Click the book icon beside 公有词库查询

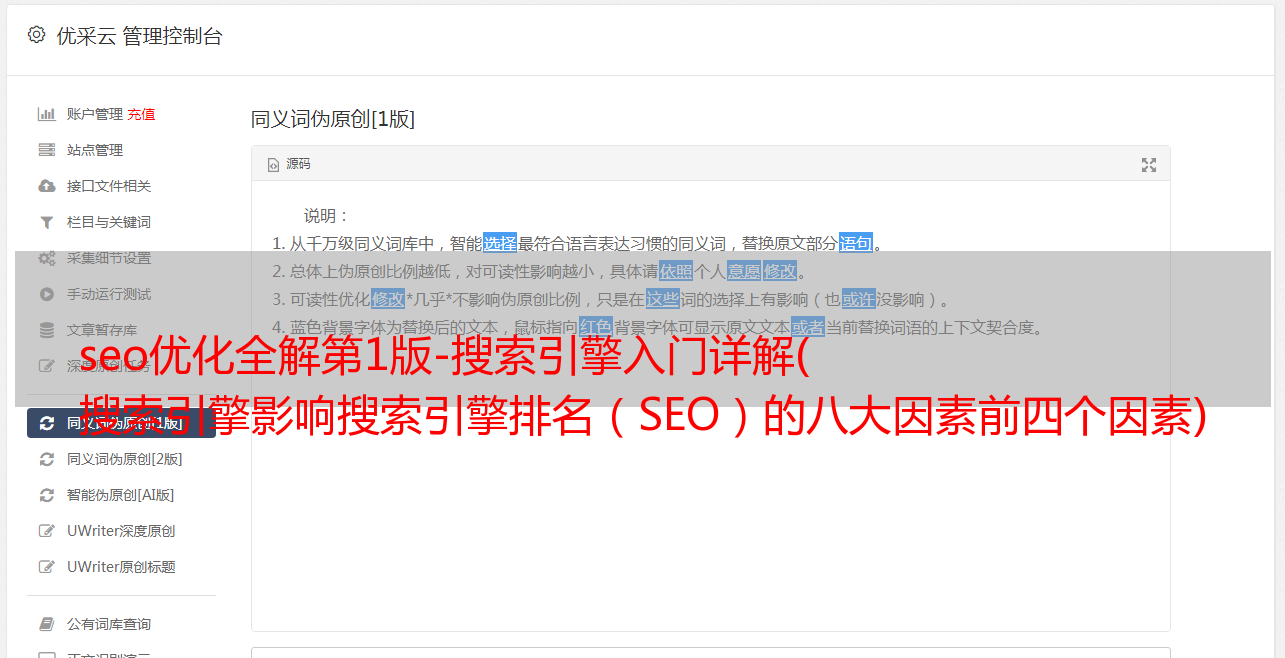pyautogui.click(x=47, y=624)
